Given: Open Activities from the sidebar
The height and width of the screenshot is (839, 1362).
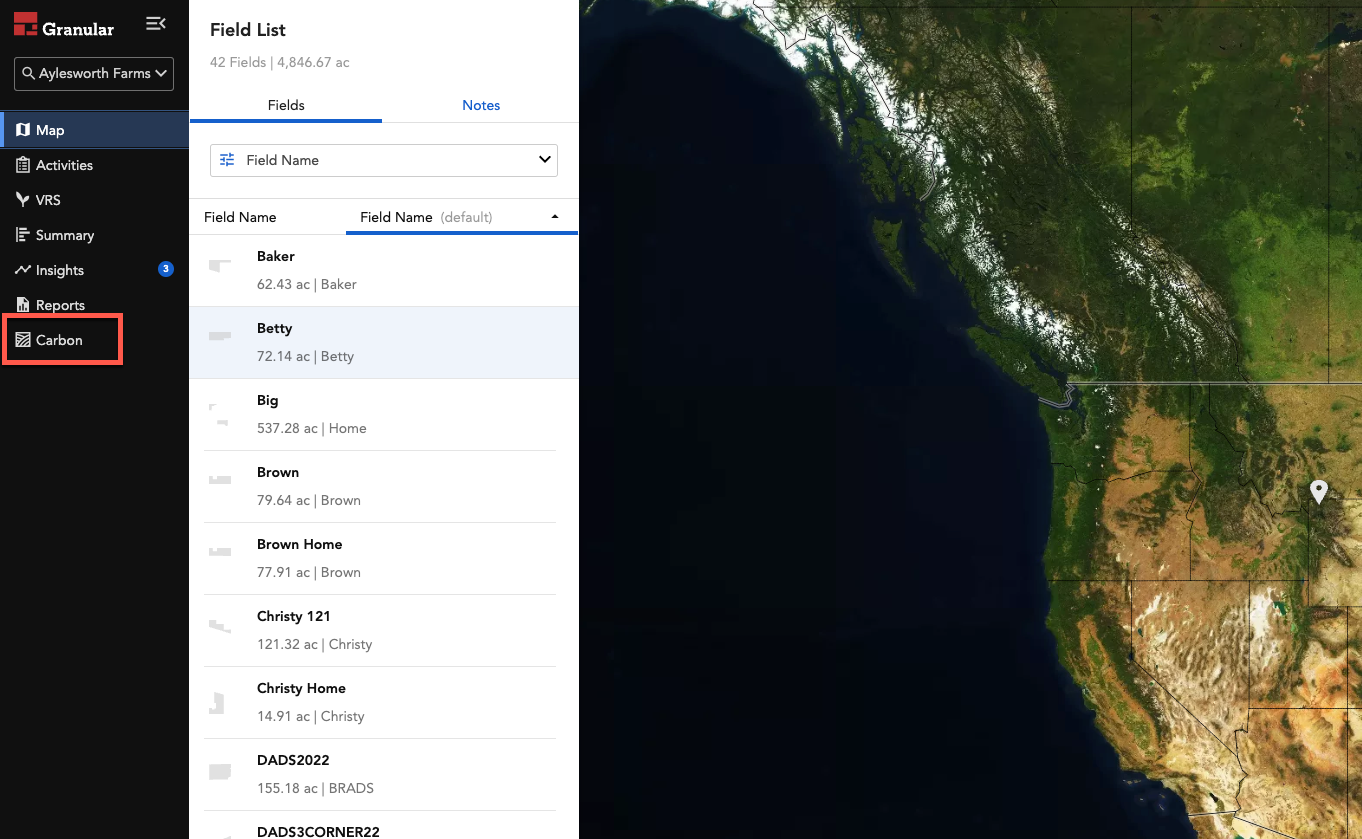Looking at the screenshot, I should click(94, 165).
